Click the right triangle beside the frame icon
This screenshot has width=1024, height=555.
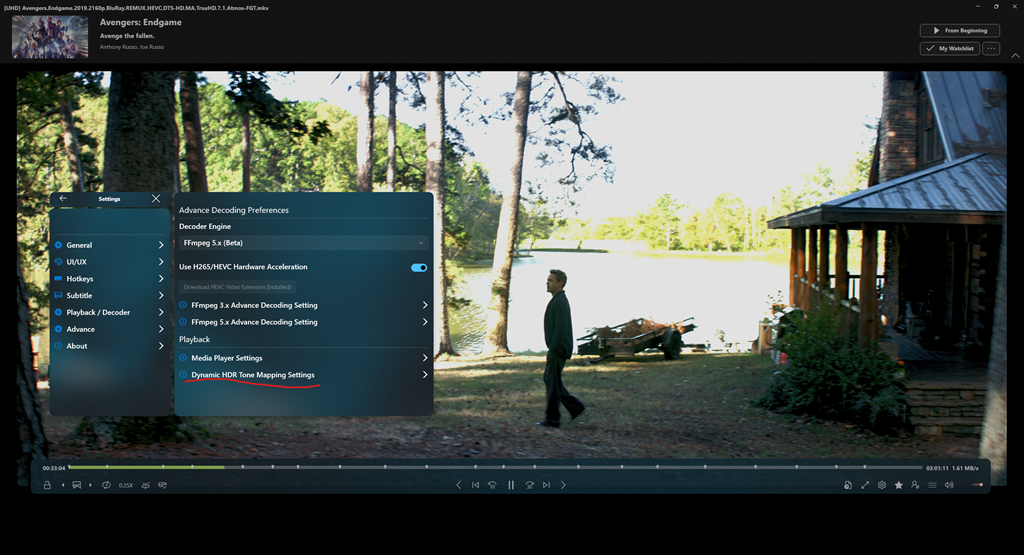[x=90, y=485]
